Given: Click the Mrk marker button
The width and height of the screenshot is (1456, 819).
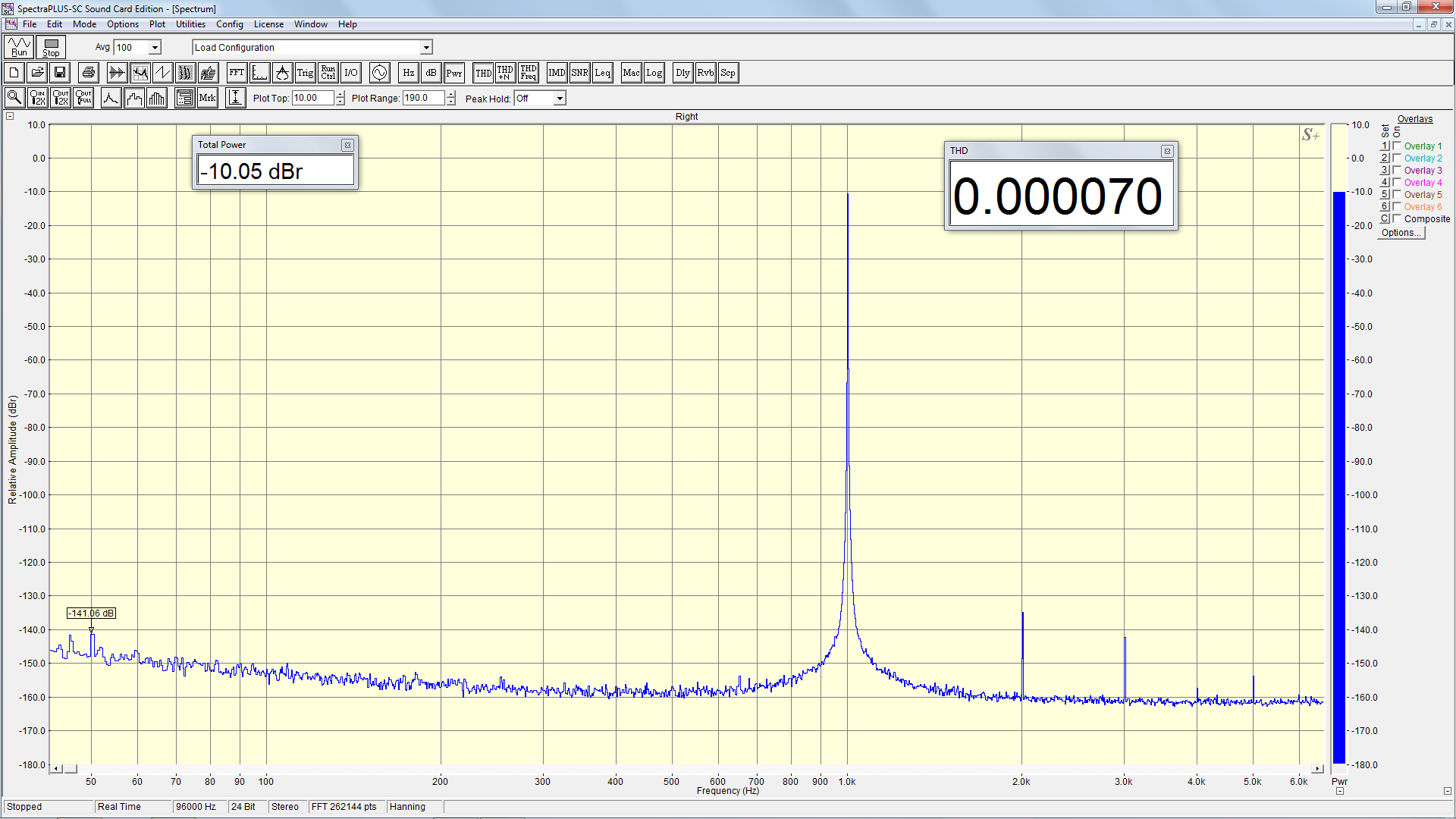Looking at the screenshot, I should [x=207, y=98].
